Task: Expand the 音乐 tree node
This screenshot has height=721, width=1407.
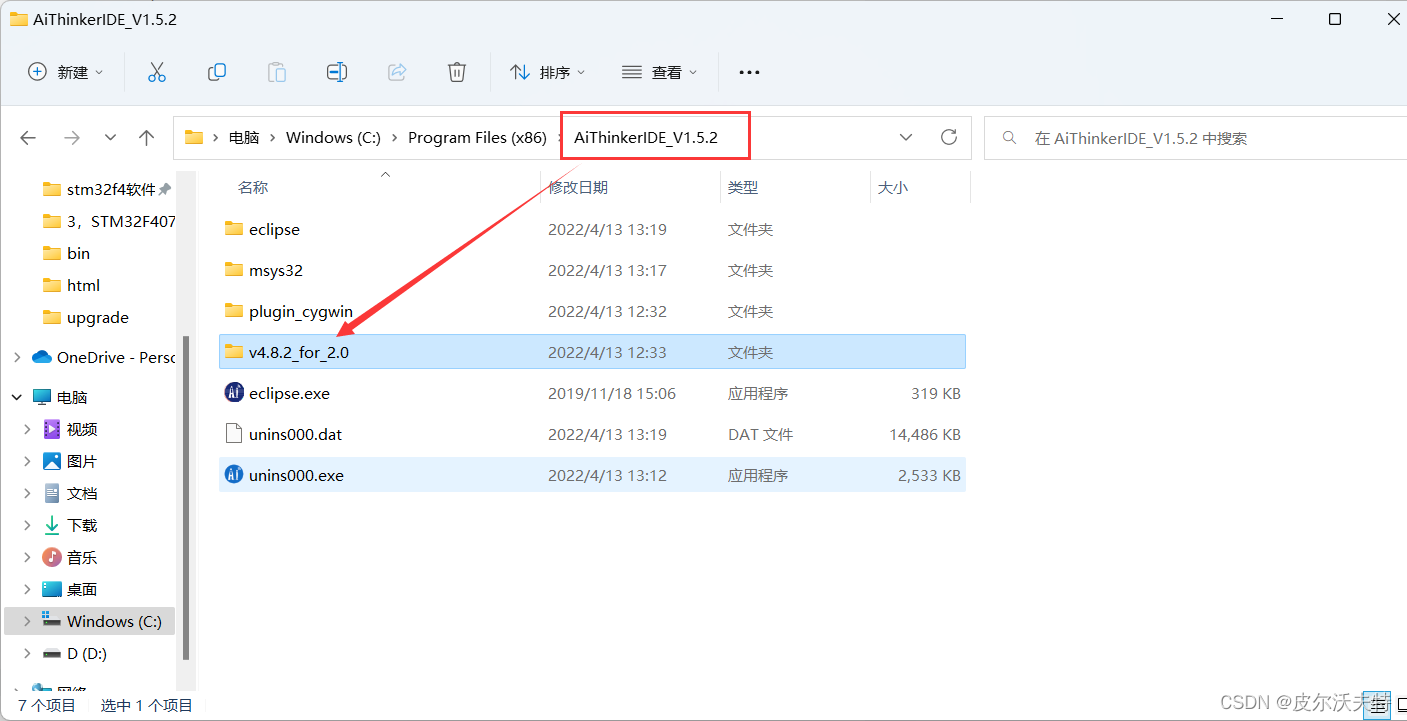Action: (x=29, y=557)
